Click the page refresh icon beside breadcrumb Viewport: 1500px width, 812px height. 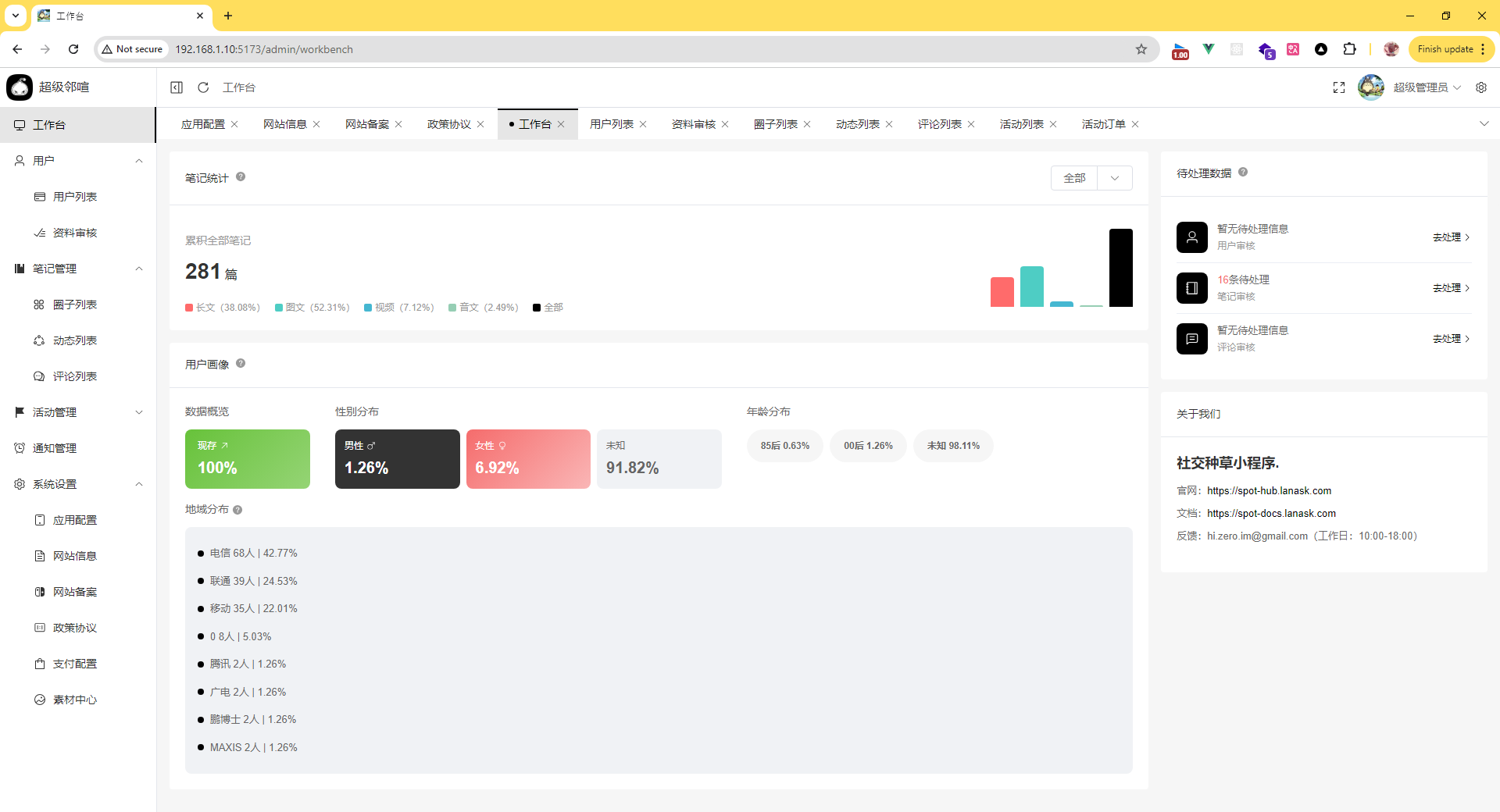click(203, 87)
